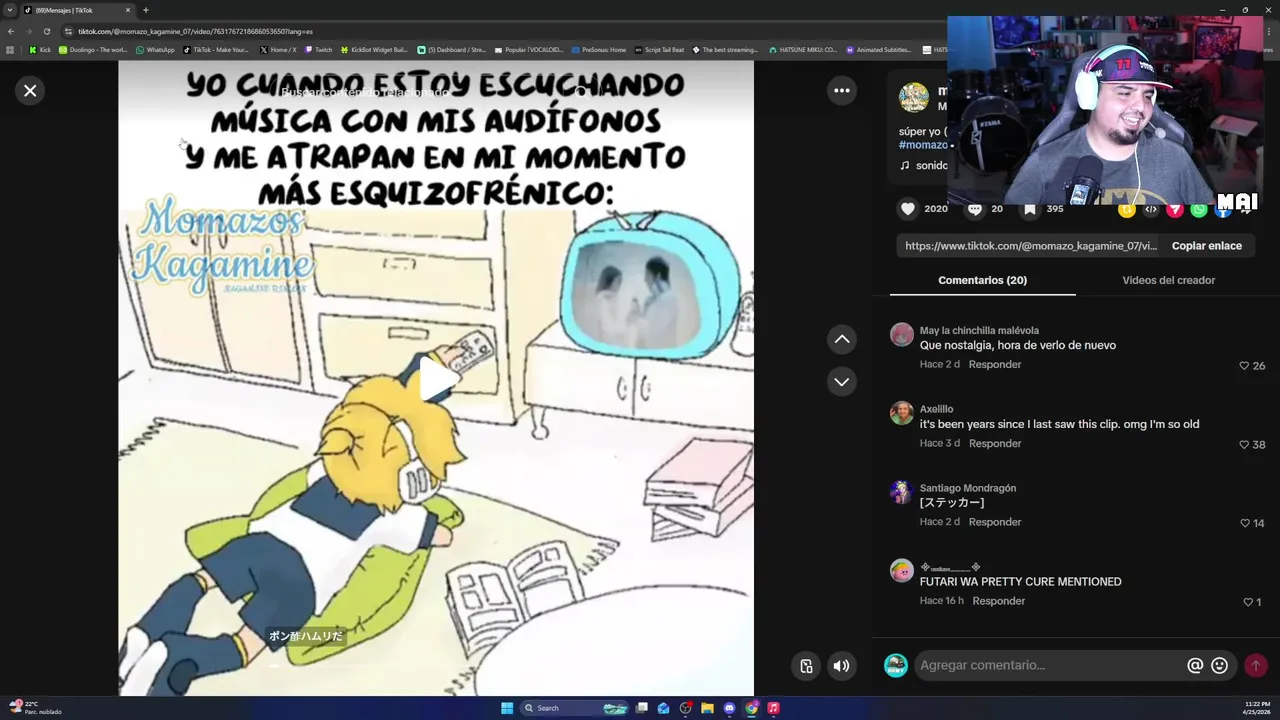Open File Explorer from taskbar
This screenshot has width=1280, height=720.
(x=707, y=708)
